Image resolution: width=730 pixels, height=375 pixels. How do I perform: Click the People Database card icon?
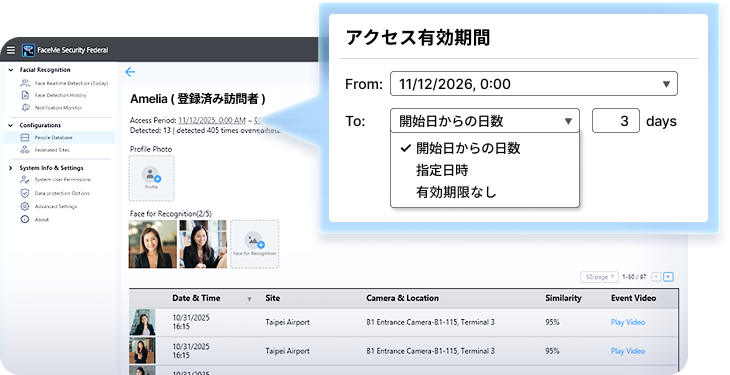tap(25, 137)
